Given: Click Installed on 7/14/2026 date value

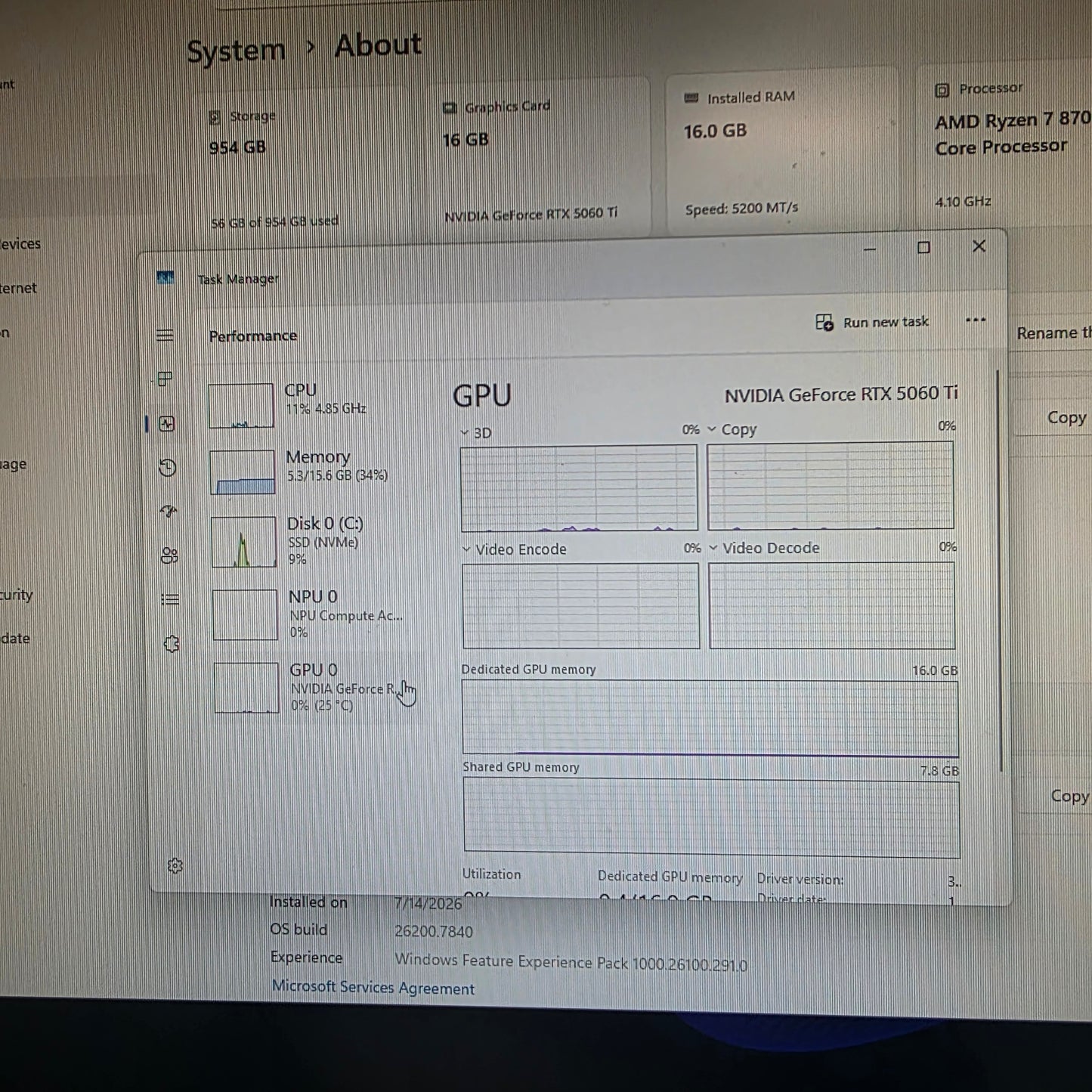Looking at the screenshot, I should coord(428,903).
